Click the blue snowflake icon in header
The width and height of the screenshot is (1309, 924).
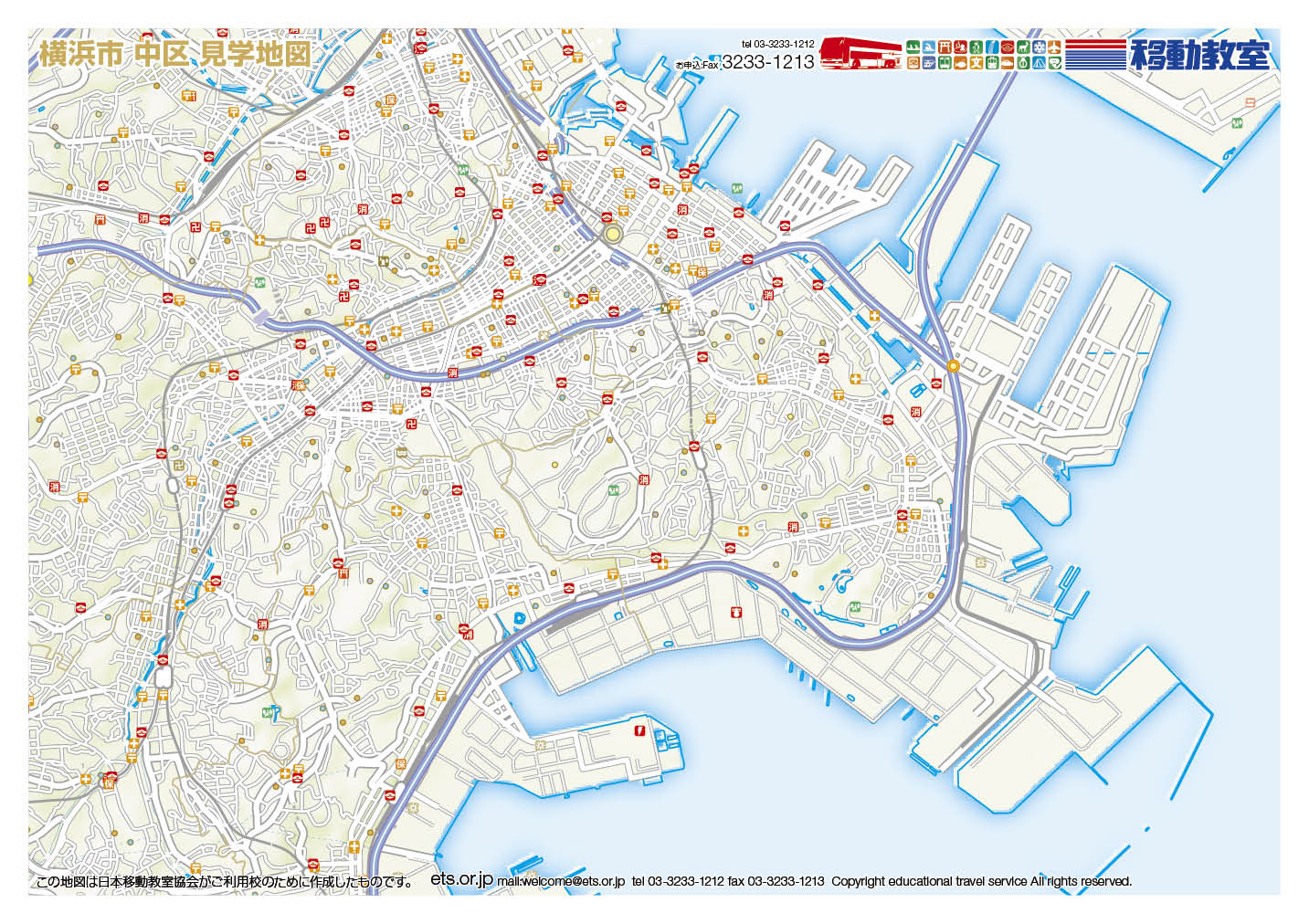1040,47
